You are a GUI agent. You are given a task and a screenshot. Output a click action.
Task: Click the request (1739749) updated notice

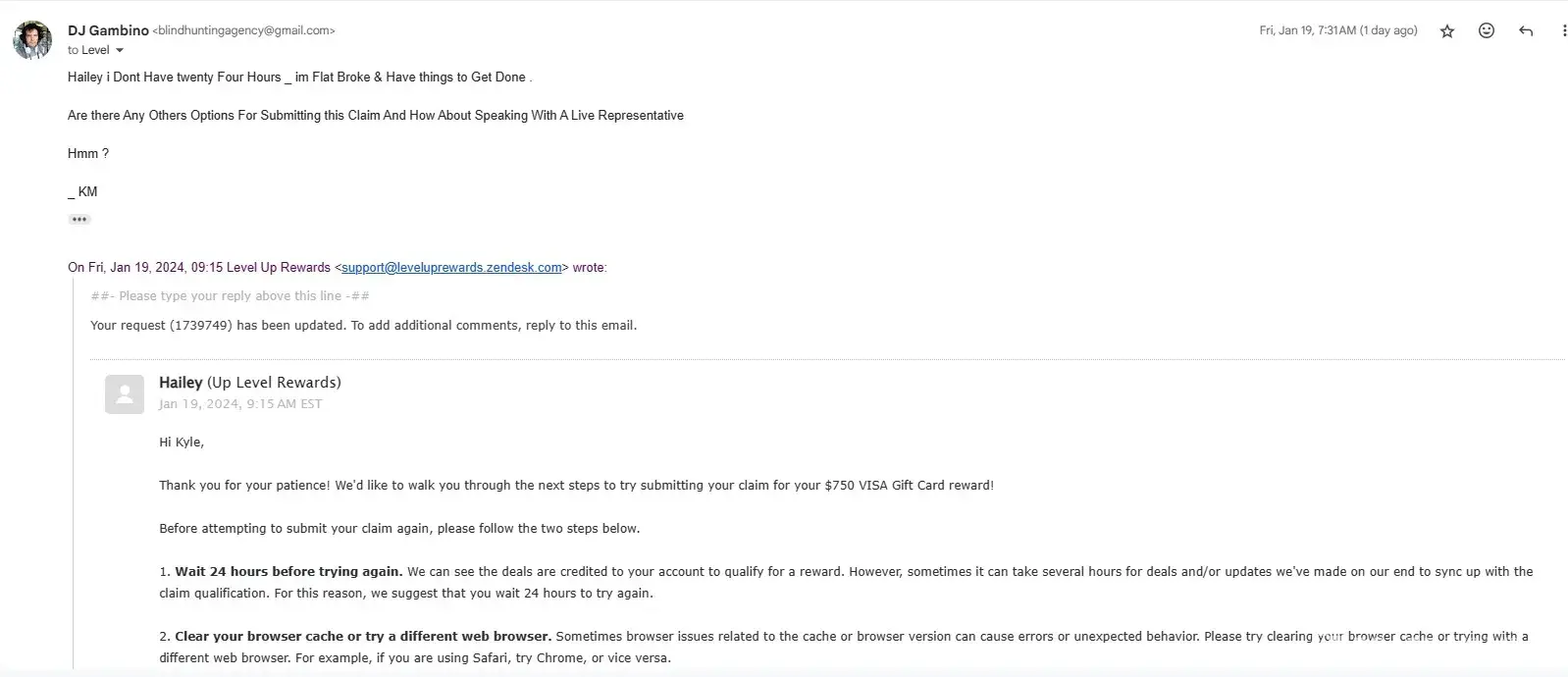[363, 326]
